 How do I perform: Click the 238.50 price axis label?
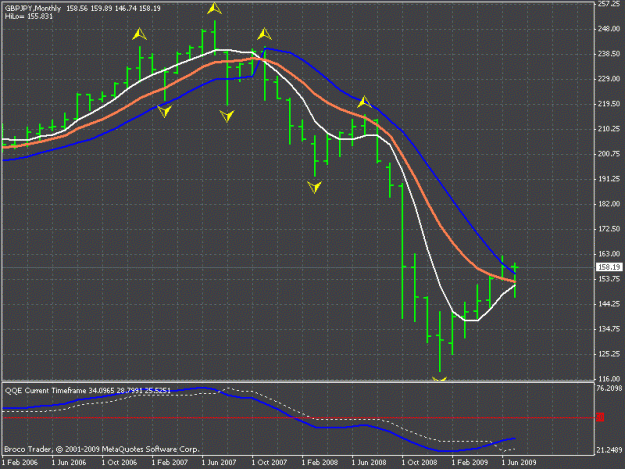[609, 54]
